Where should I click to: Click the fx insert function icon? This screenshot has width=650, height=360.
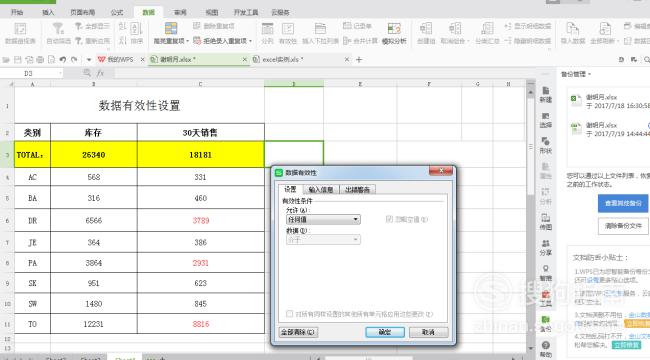[100, 73]
